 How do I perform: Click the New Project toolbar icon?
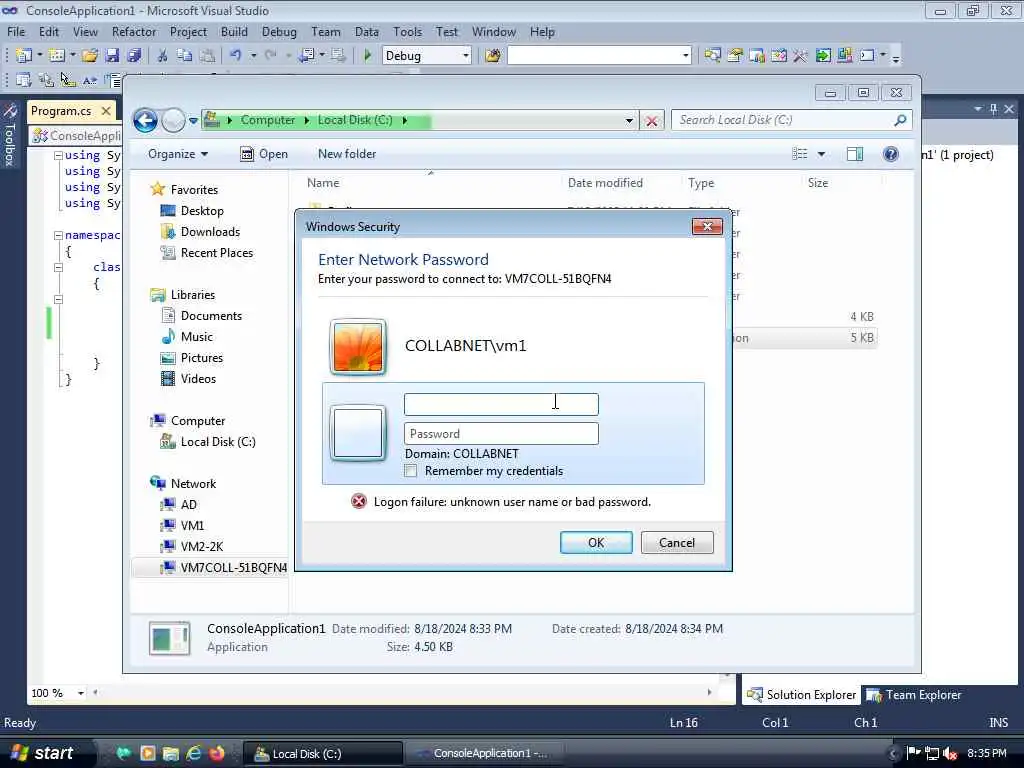(x=23, y=56)
